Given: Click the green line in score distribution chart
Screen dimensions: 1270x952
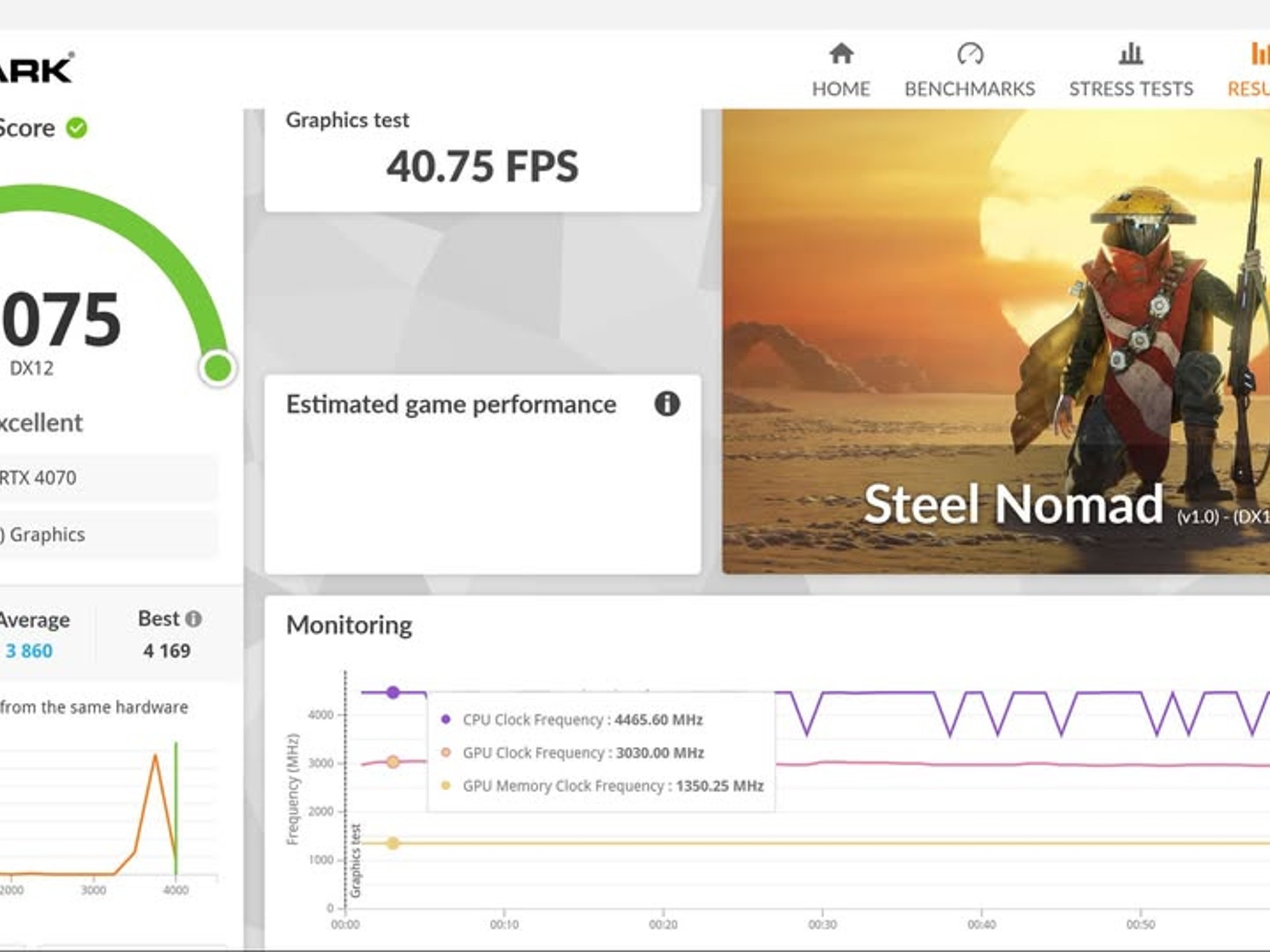Looking at the screenshot, I should [x=176, y=808].
